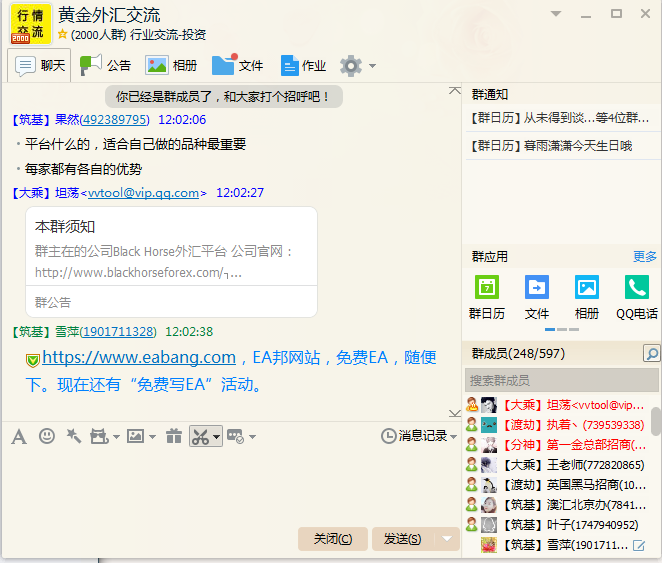Open notice 暮雨潇潇今天生日哦
Image resolution: width=662 pixels, height=563 pixels.
tap(551, 146)
